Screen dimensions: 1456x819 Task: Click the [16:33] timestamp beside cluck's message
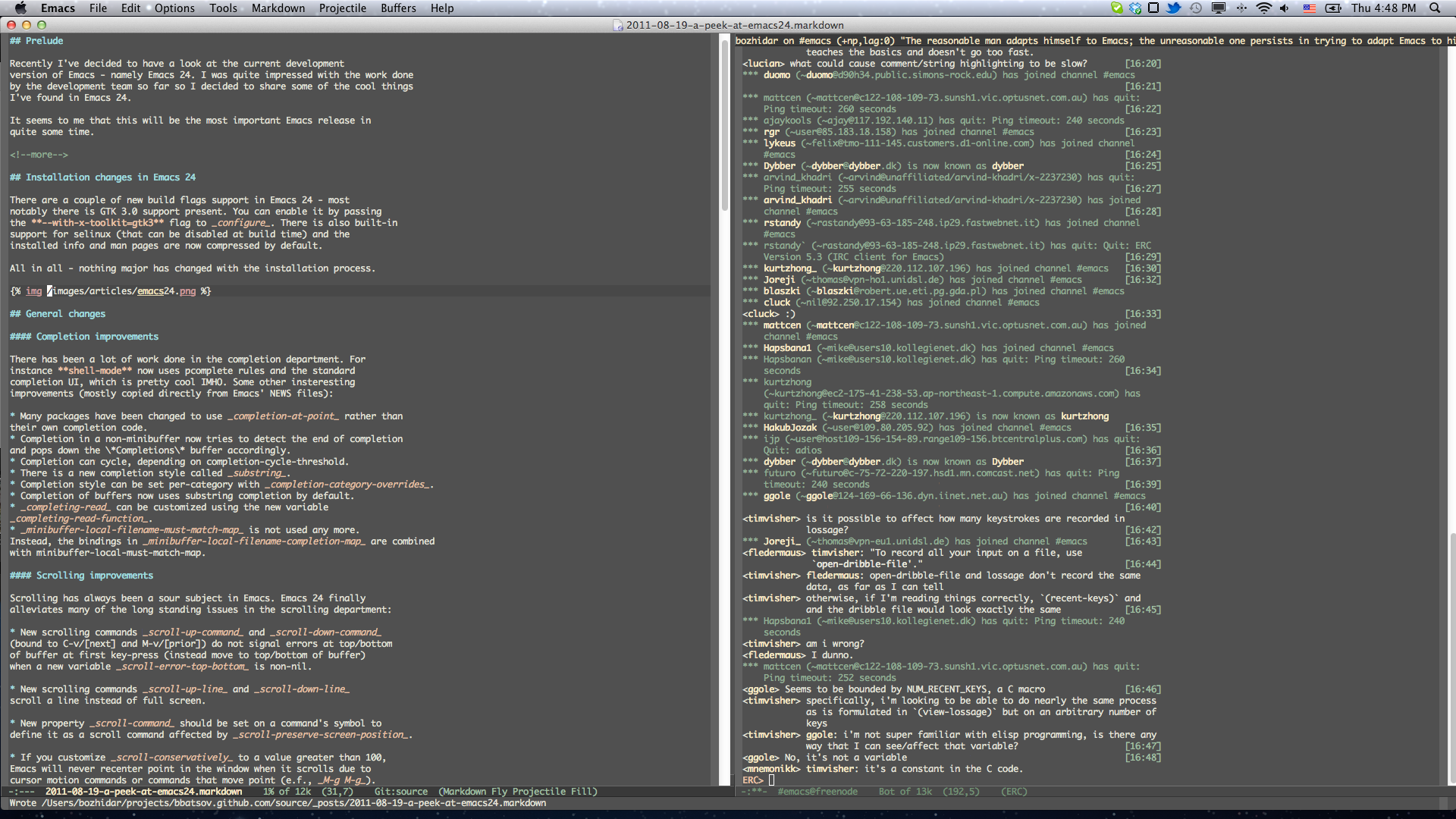tap(1143, 314)
